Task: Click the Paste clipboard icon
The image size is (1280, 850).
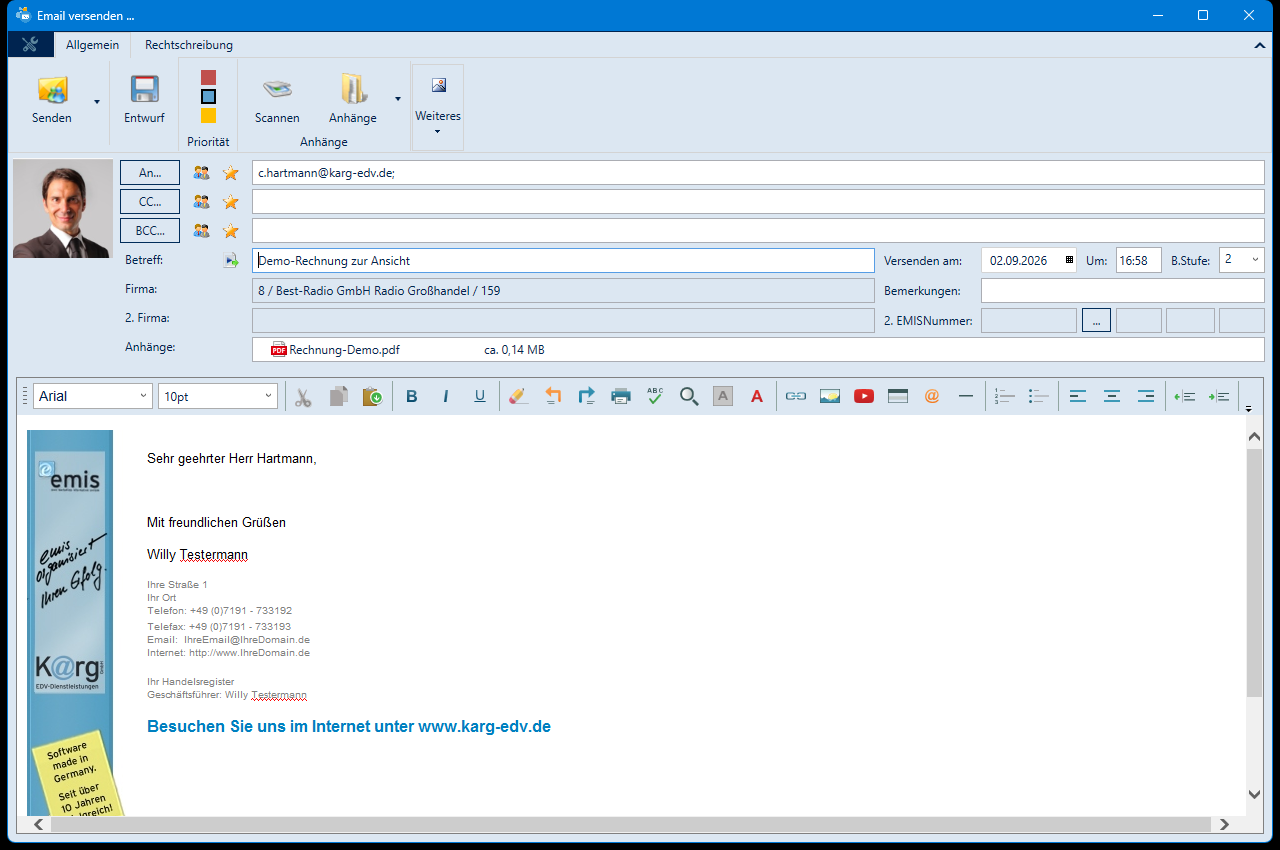Action: (372, 396)
